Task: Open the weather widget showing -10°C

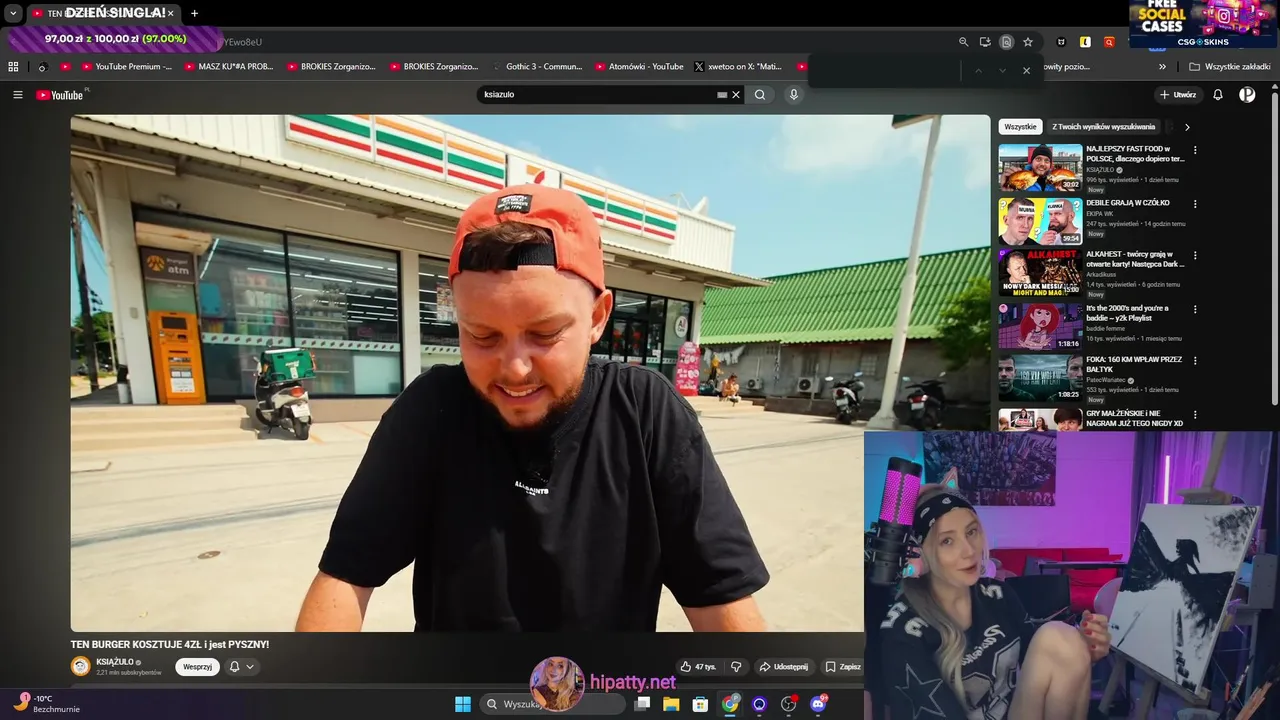Action: pos(46,703)
